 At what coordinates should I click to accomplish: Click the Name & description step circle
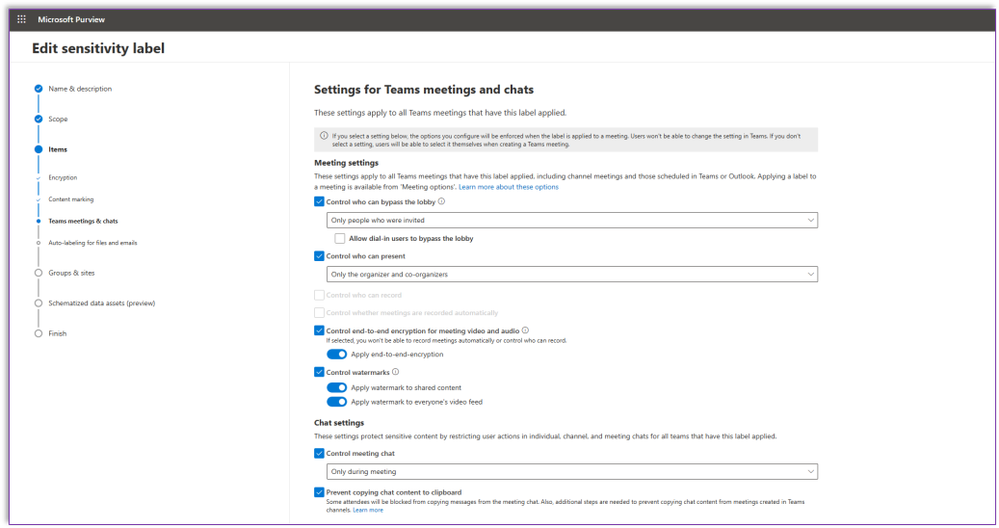(x=38, y=89)
